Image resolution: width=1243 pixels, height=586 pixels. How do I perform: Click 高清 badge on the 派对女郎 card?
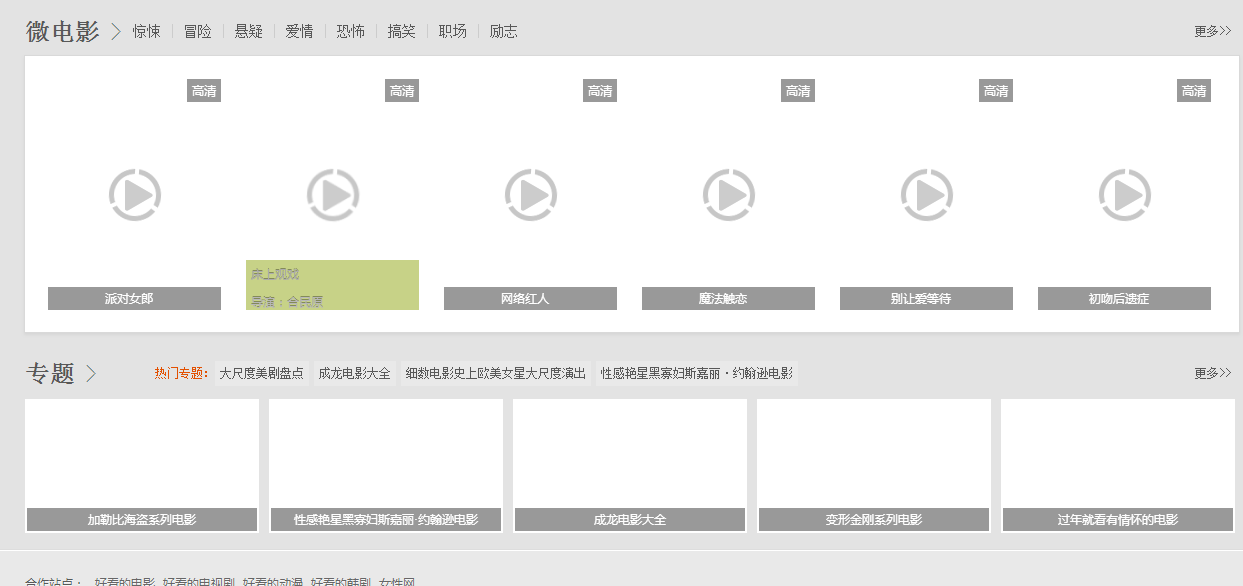coord(204,91)
